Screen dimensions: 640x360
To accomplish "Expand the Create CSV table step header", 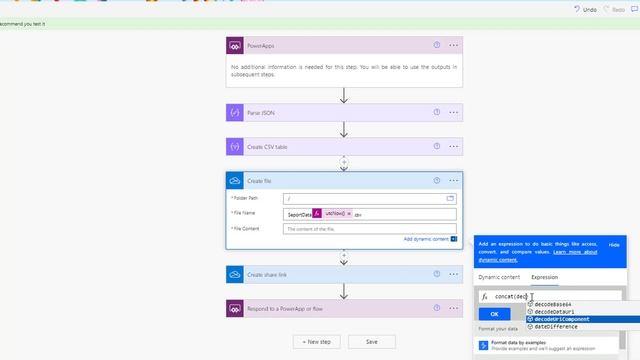I will [344, 147].
